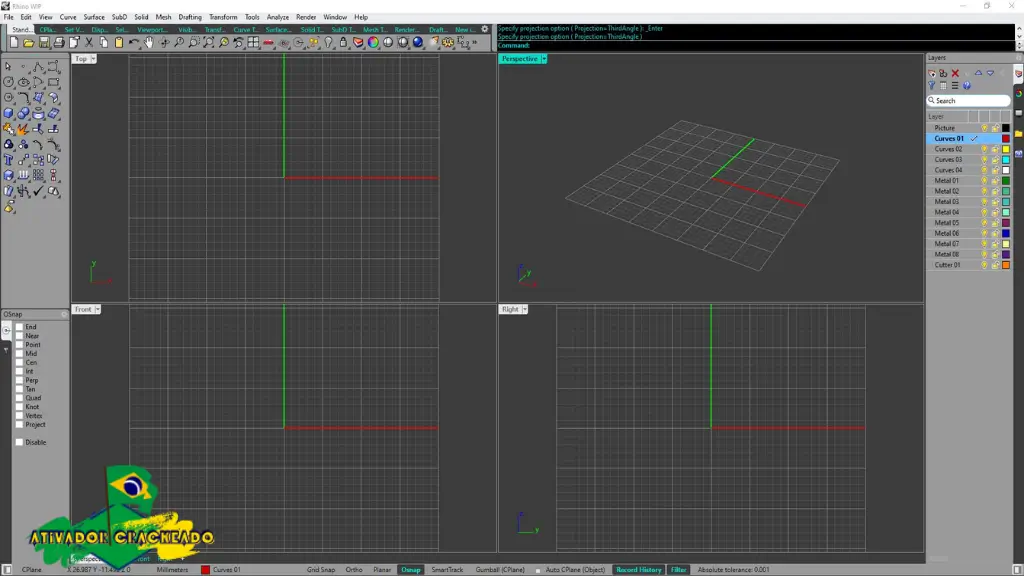Click the yellow color swatch of Curves 02

[1006, 149]
